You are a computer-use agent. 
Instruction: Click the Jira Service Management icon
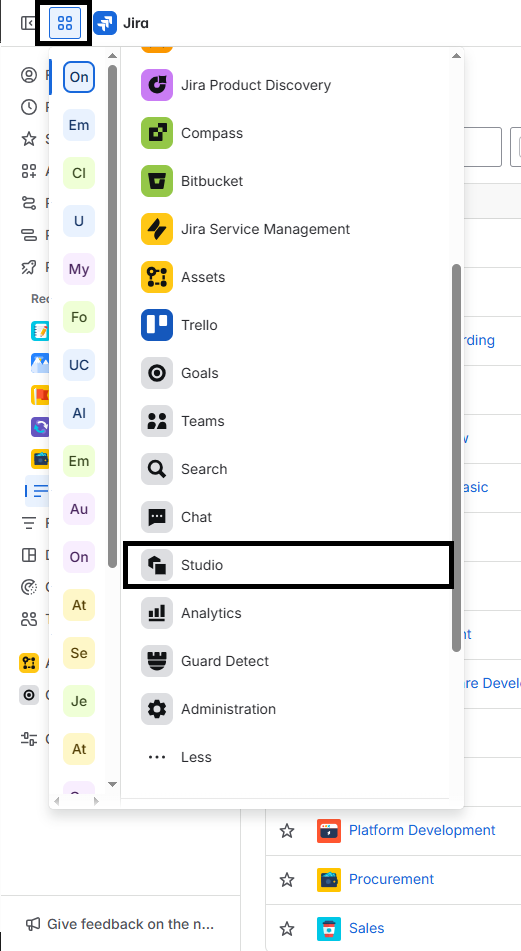tap(157, 229)
